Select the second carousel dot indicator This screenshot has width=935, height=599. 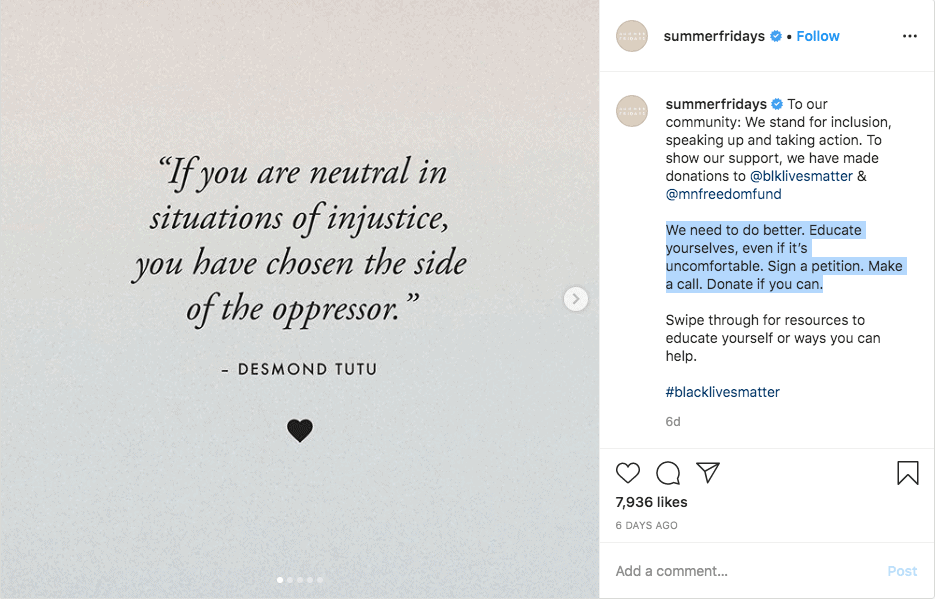[290, 579]
